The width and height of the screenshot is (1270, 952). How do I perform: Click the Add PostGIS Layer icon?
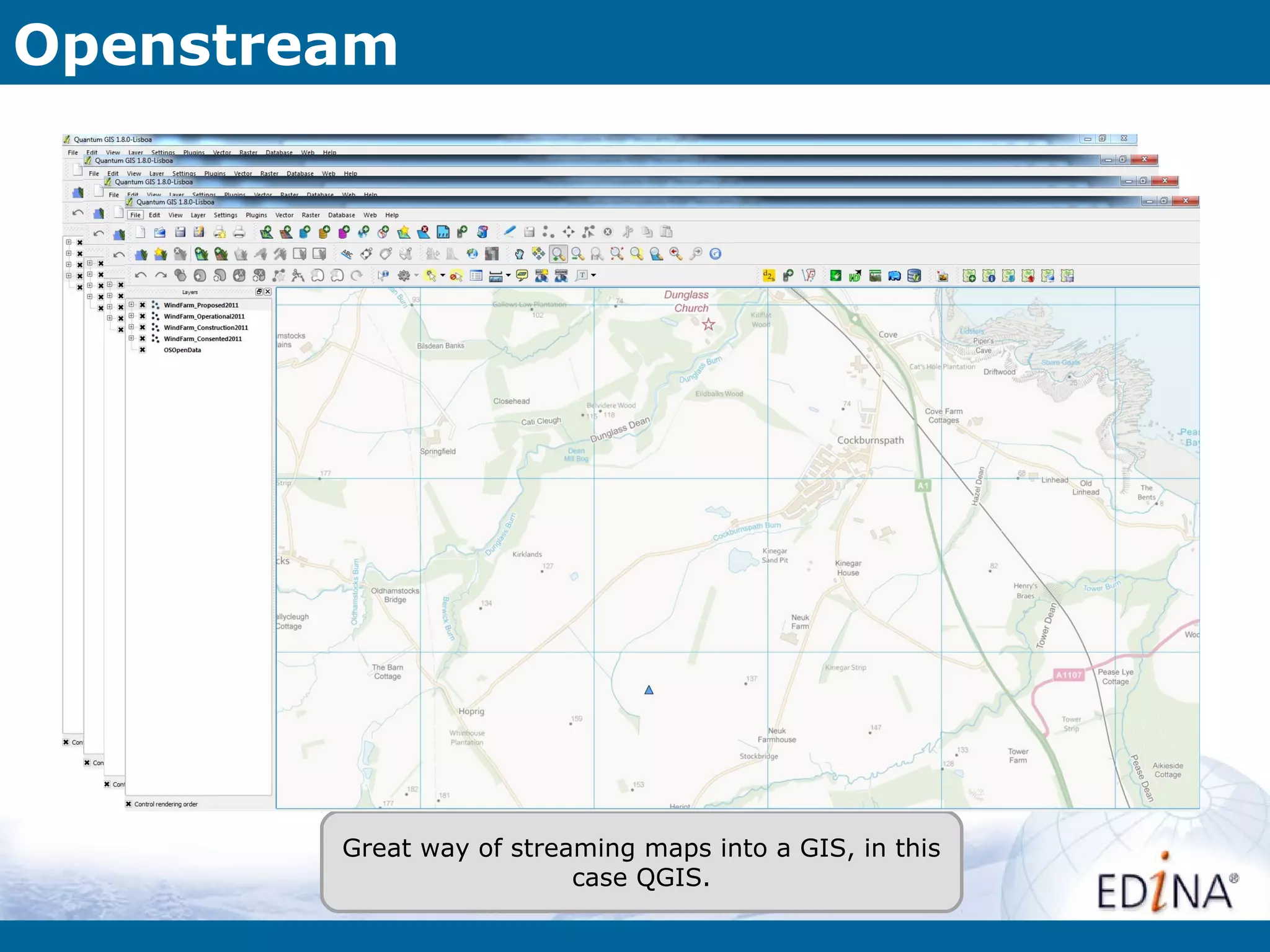(x=305, y=232)
